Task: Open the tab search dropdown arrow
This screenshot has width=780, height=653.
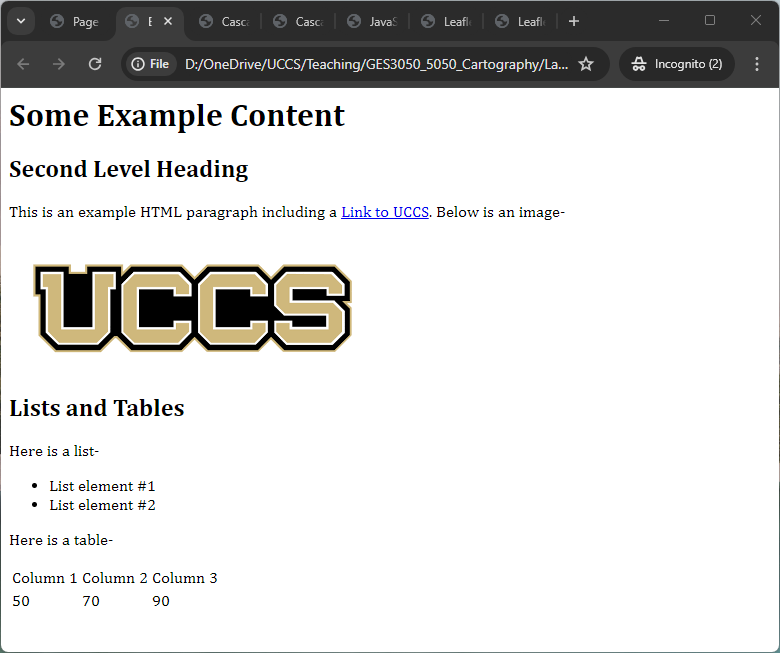Action: tap(21, 21)
